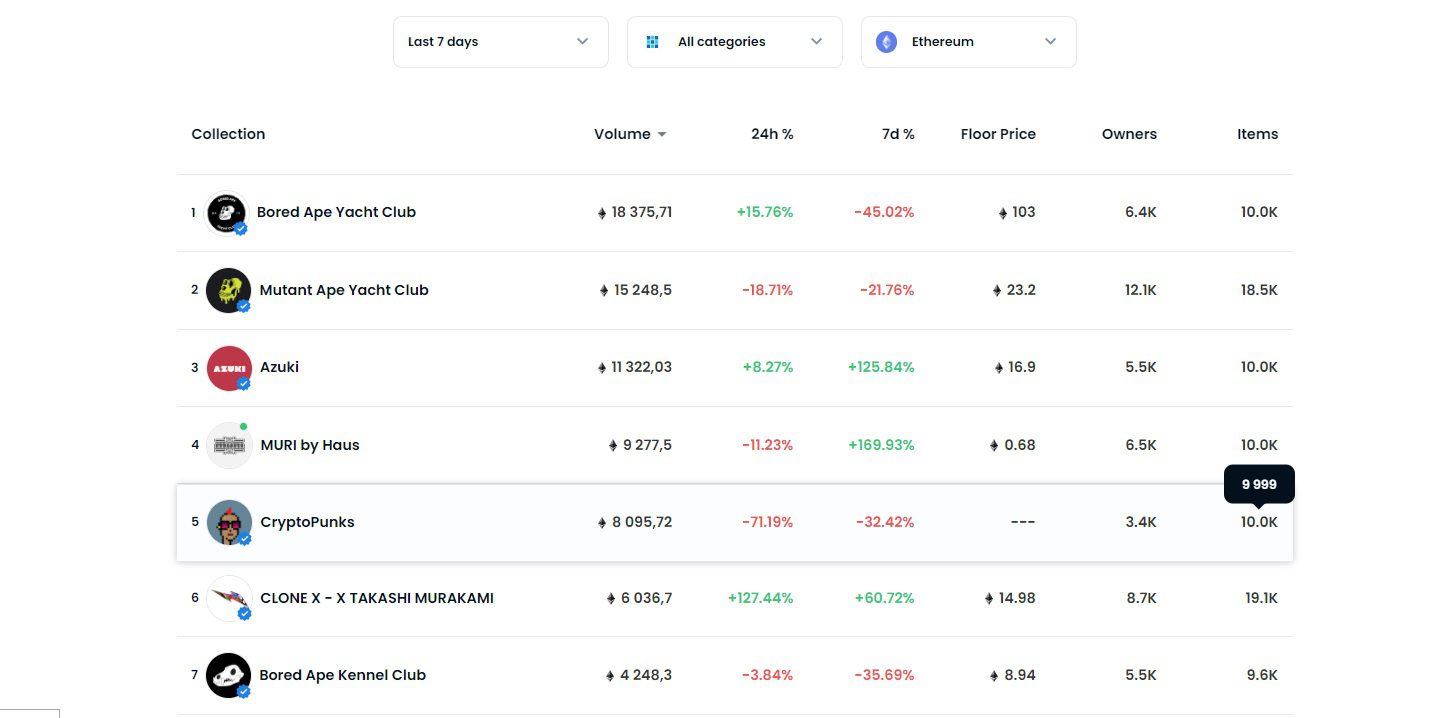Viewport: 1455px width, 718px height.
Task: Click the 24h % column header
Action: click(772, 134)
